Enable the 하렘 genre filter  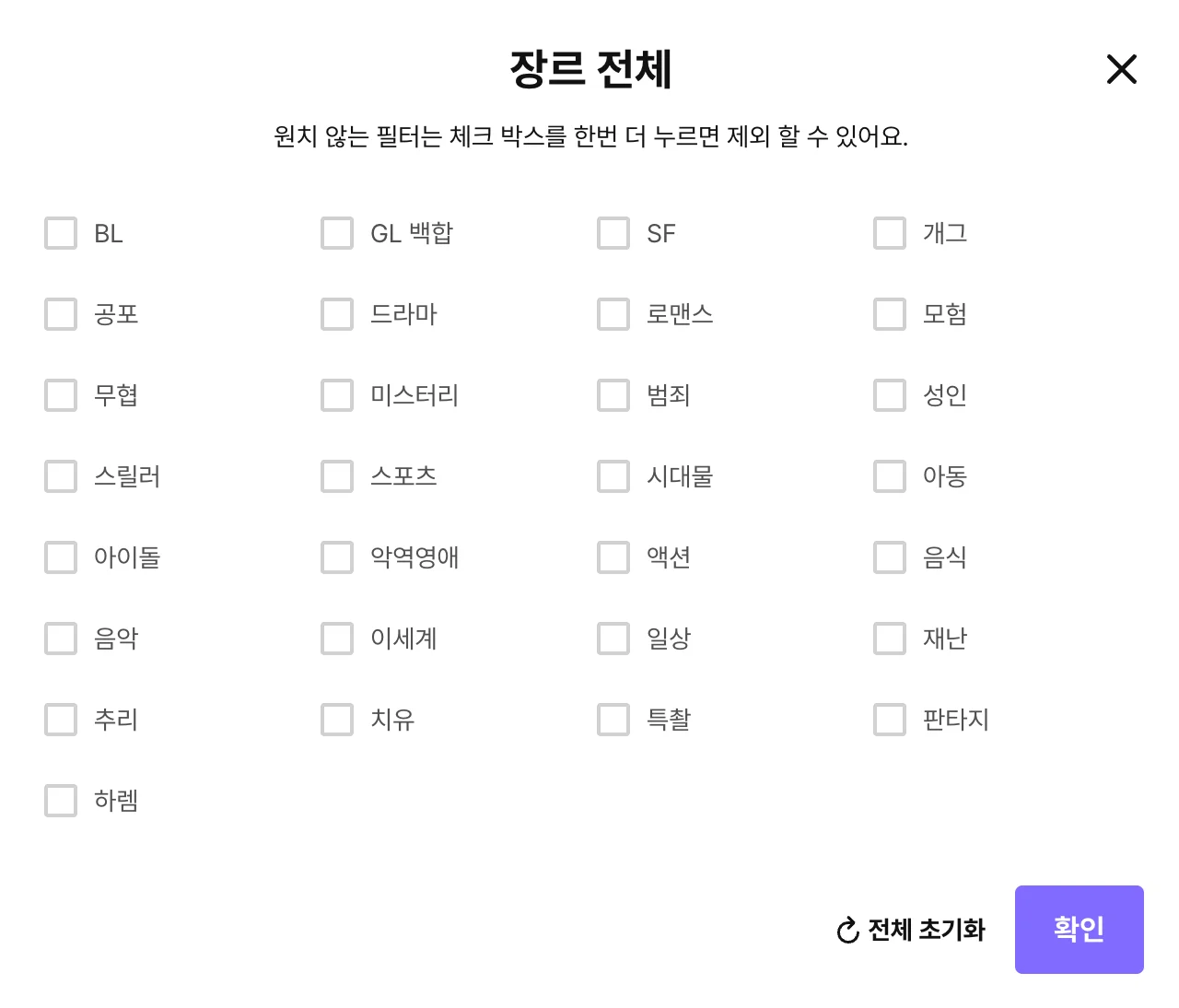(61, 801)
